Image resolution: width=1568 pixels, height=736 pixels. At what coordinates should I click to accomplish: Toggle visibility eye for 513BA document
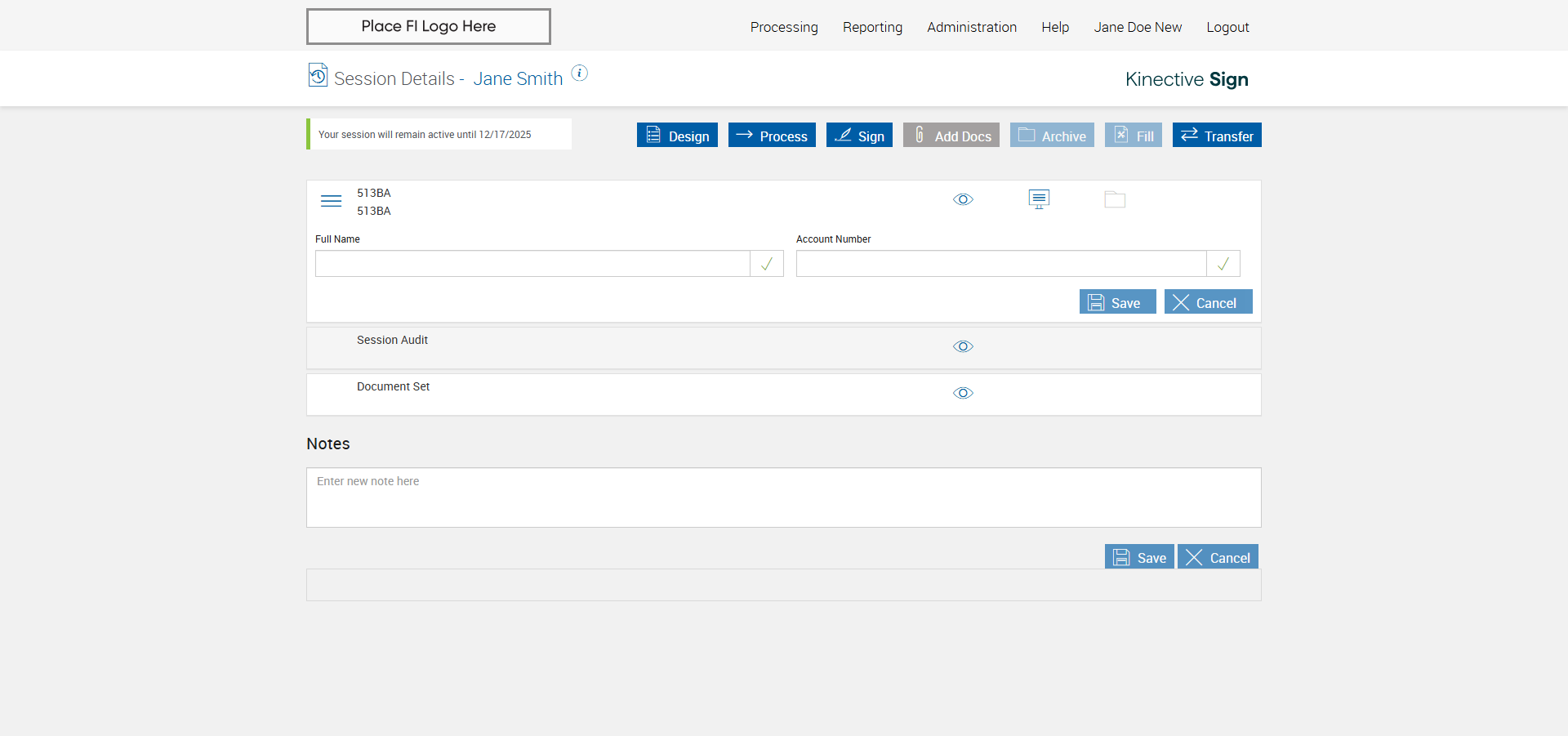coord(963,199)
